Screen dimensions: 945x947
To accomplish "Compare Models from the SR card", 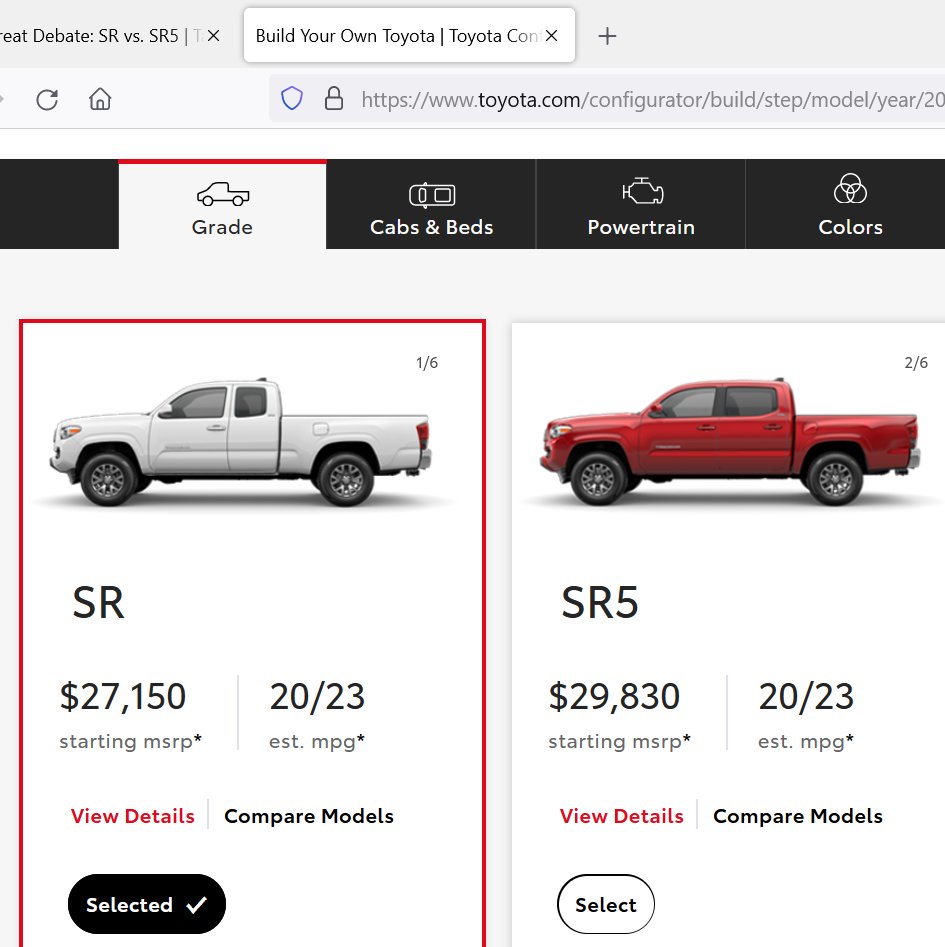I will [309, 816].
